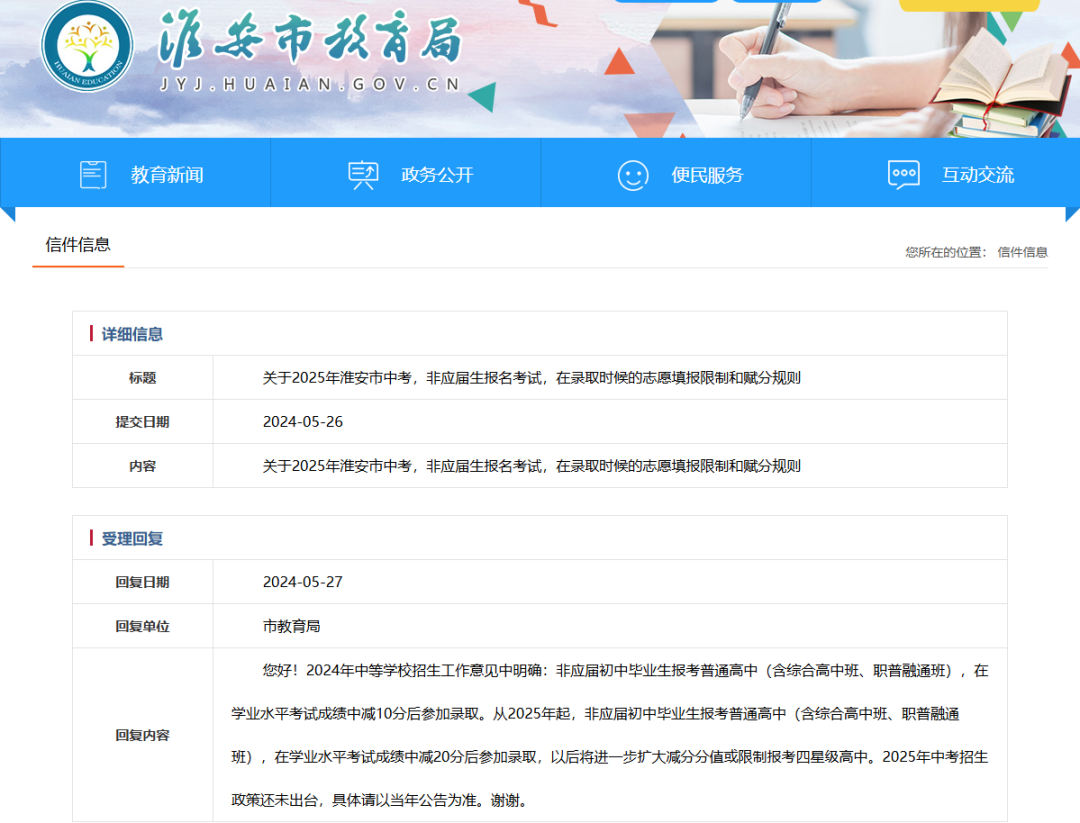Click the yellow button at top right
The image size is (1080, 823).
[x=968, y=5]
